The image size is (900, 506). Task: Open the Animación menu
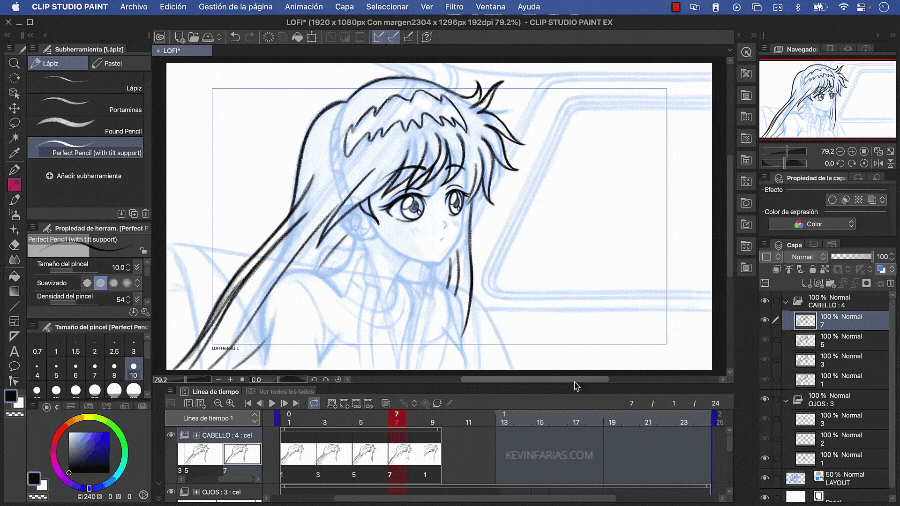point(304,6)
